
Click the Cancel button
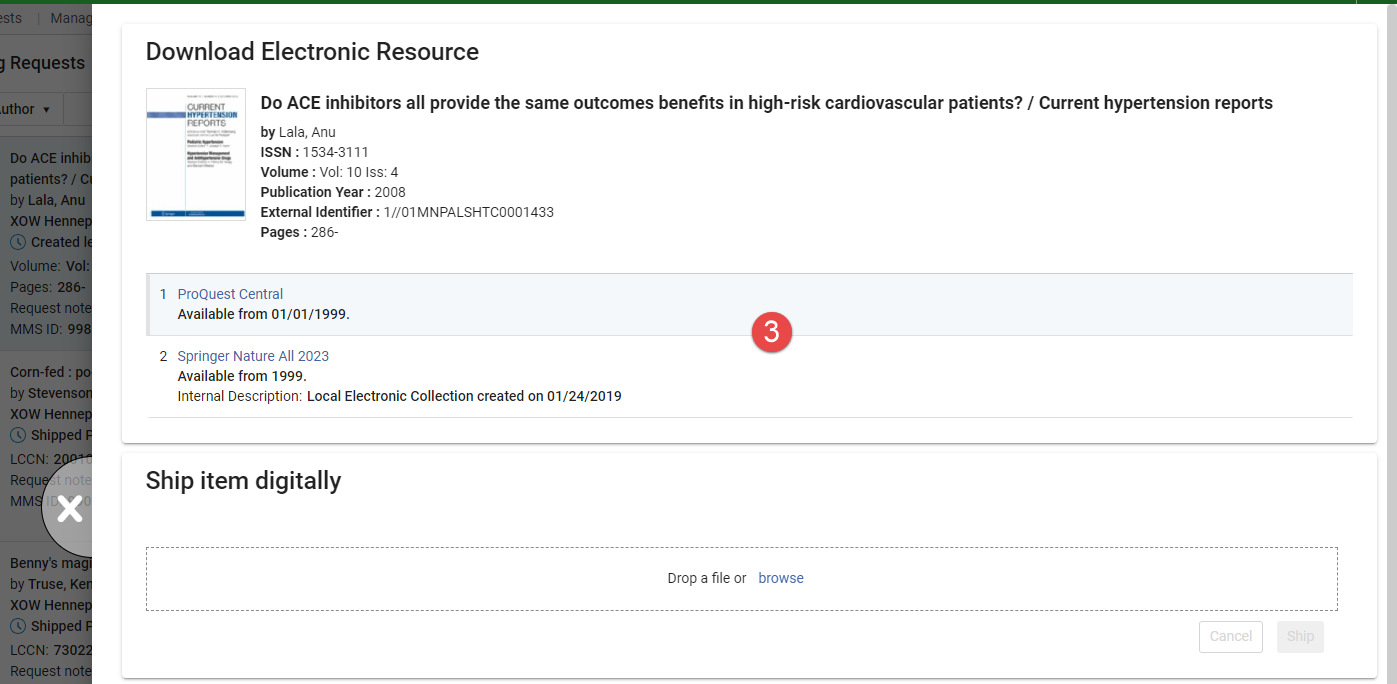1231,636
